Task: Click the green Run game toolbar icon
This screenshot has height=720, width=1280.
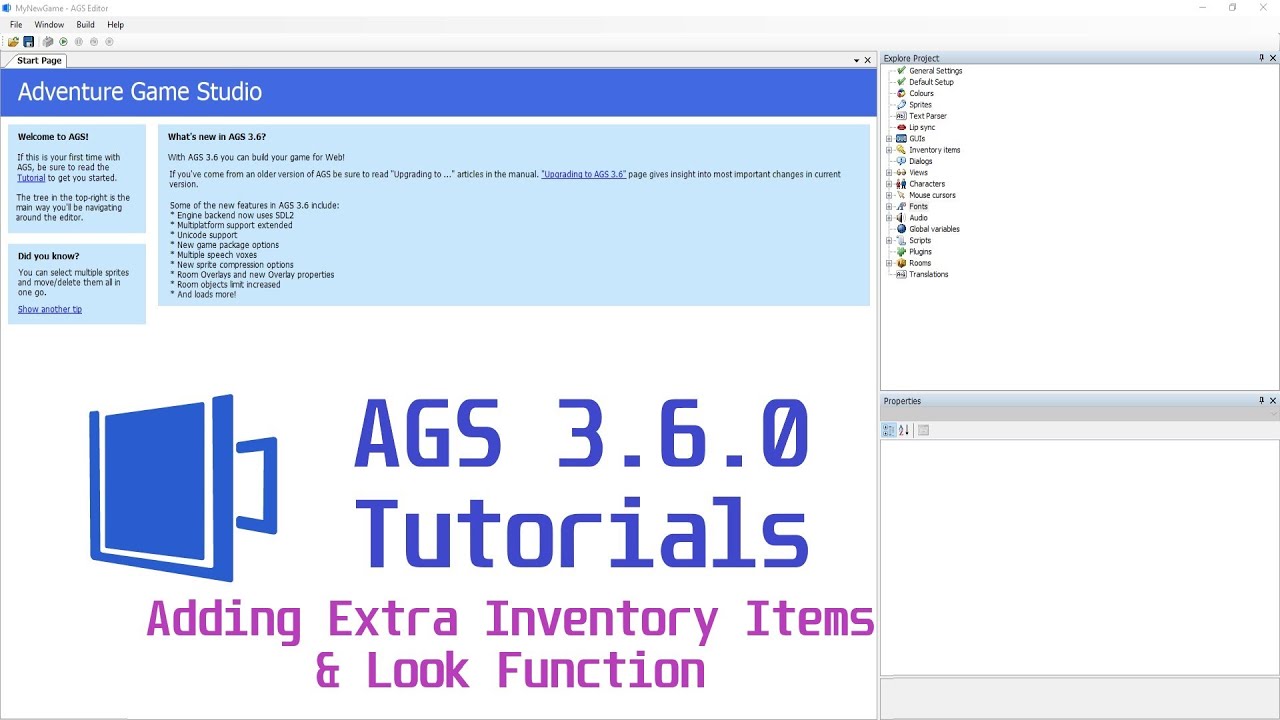Action: (x=63, y=42)
